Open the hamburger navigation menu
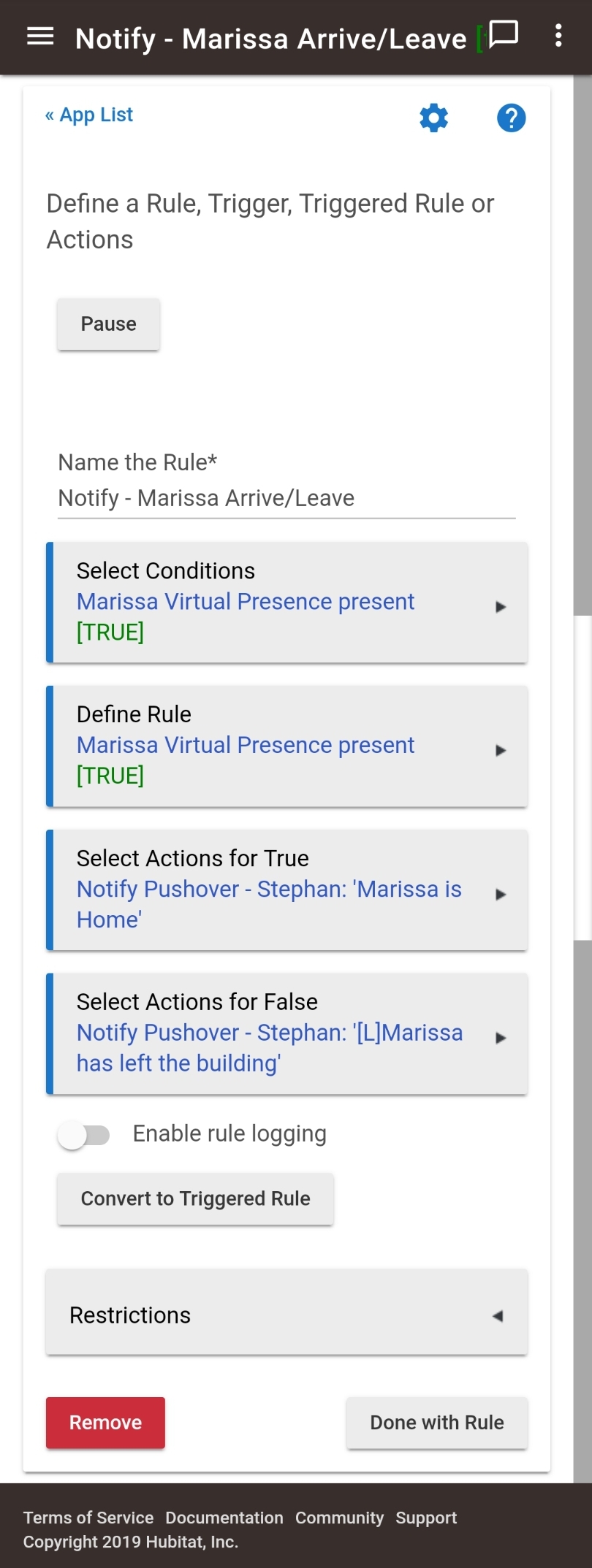The height and width of the screenshot is (1568, 592). [40, 36]
